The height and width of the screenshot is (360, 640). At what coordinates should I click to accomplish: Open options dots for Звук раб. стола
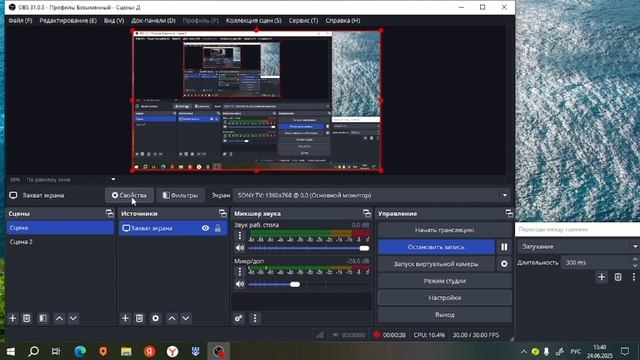click(x=240, y=236)
